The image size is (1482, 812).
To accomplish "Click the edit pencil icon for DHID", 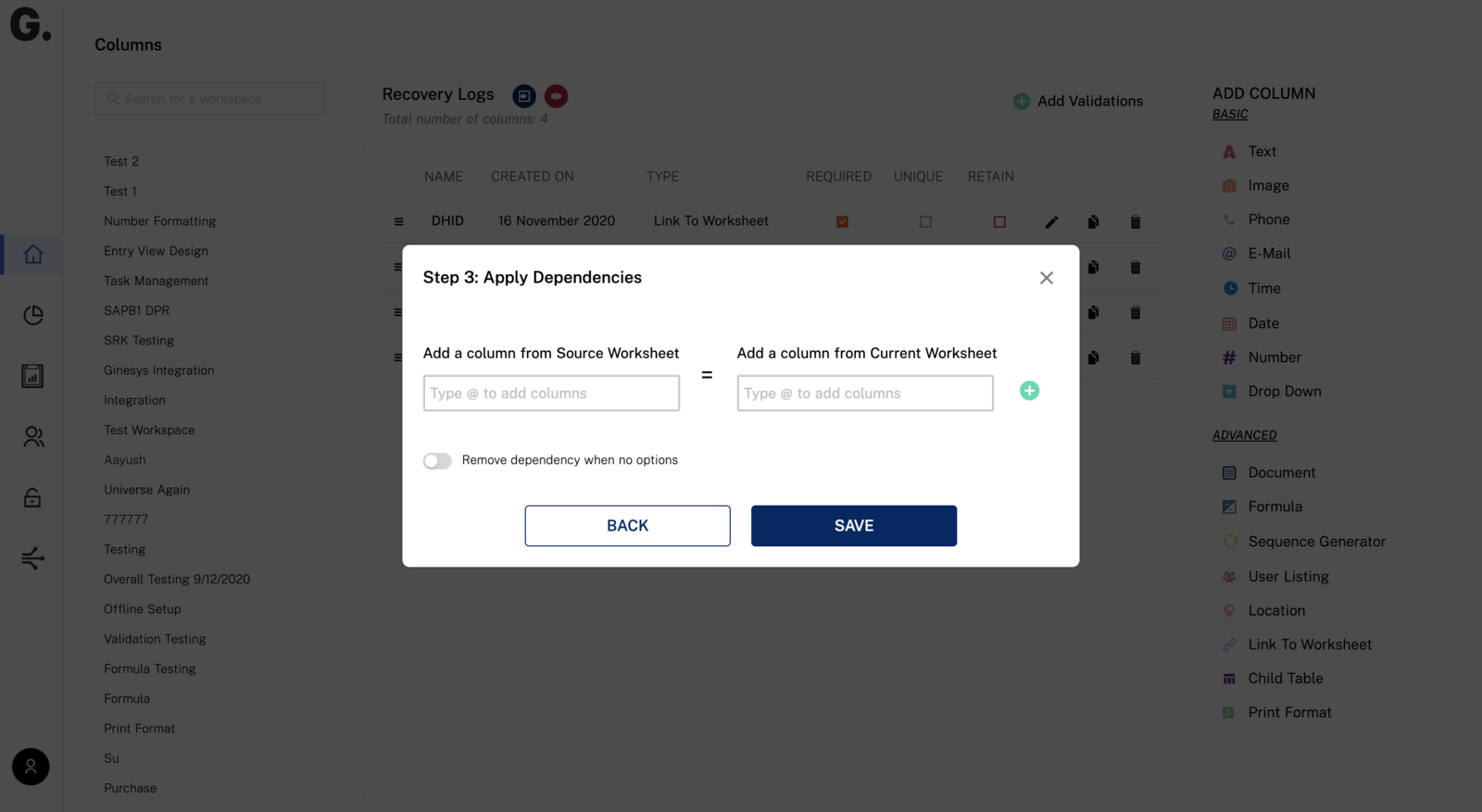I will (x=1051, y=222).
